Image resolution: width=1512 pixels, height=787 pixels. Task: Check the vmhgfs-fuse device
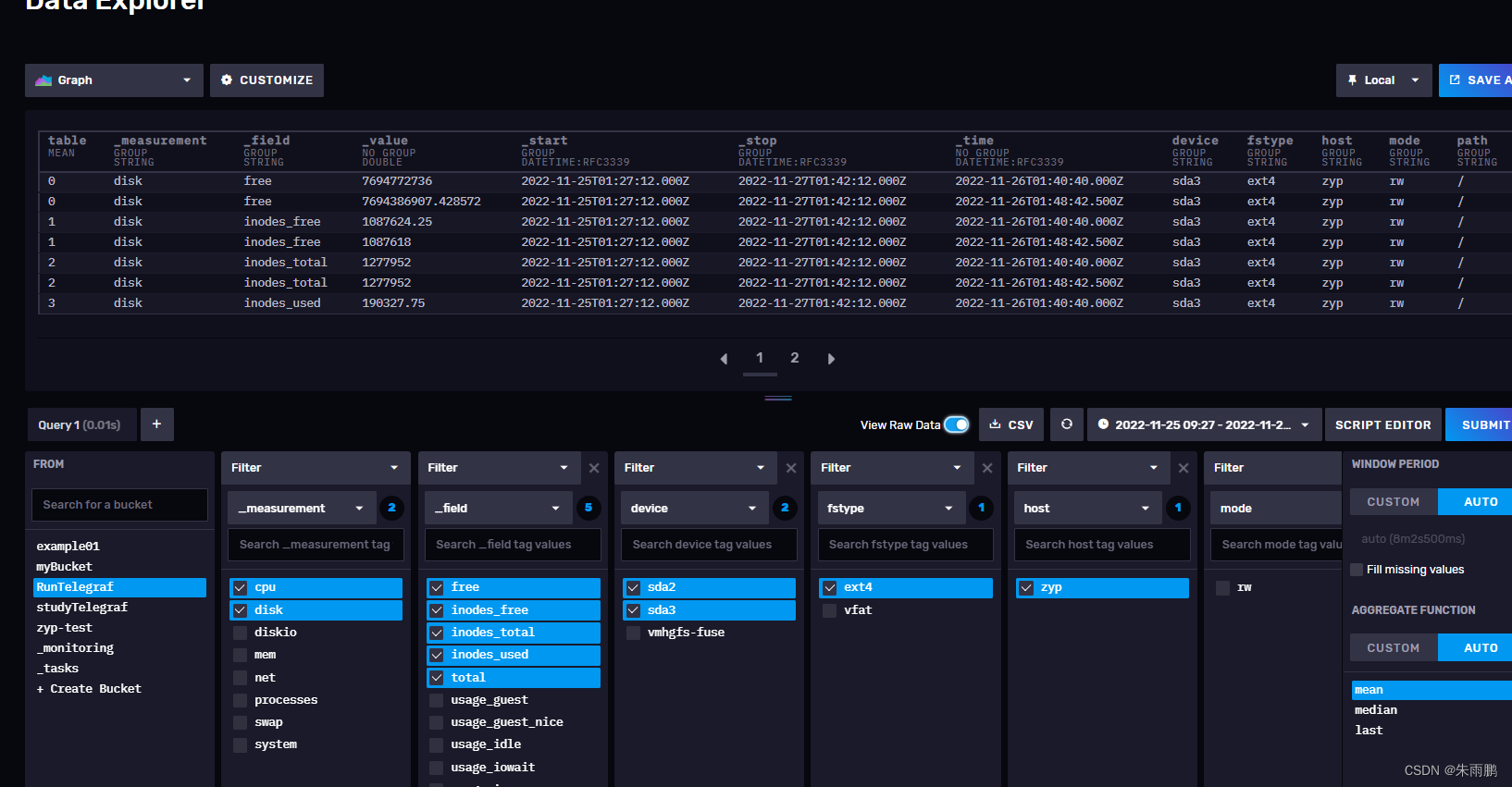coord(709,633)
